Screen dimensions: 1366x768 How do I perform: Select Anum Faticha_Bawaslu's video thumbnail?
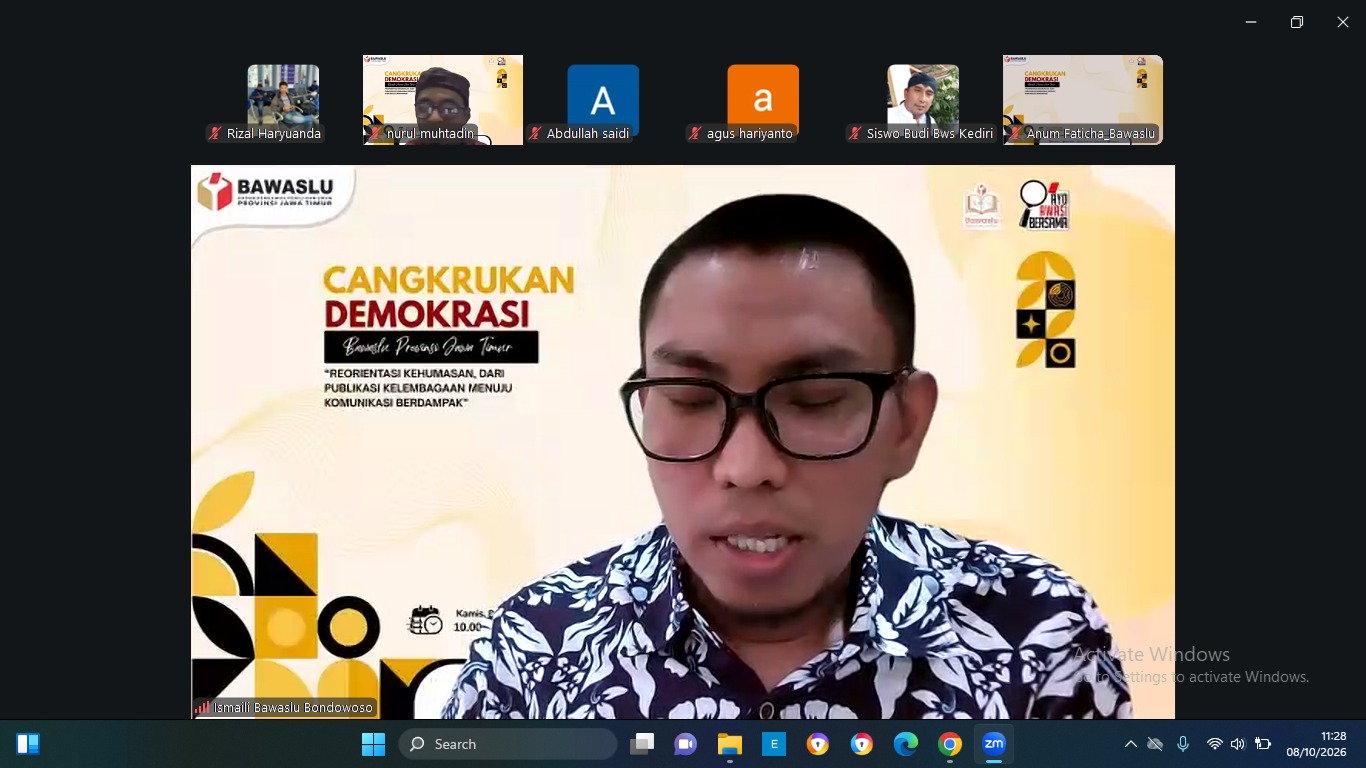coord(1083,100)
